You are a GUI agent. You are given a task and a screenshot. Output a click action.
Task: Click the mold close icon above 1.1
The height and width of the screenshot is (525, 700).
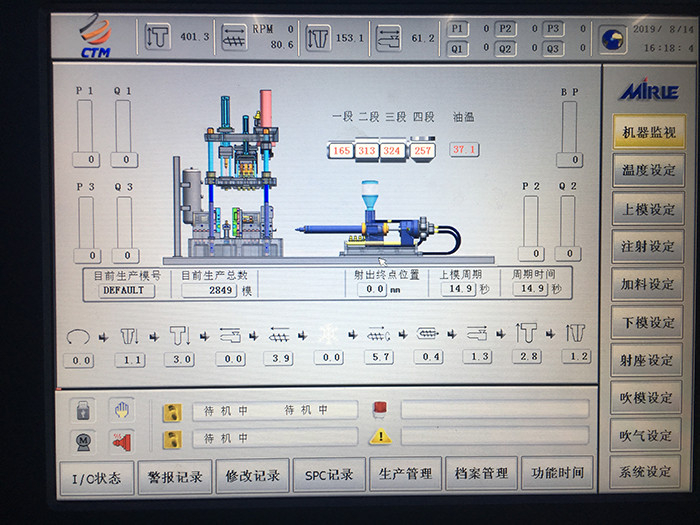[x=130, y=336]
